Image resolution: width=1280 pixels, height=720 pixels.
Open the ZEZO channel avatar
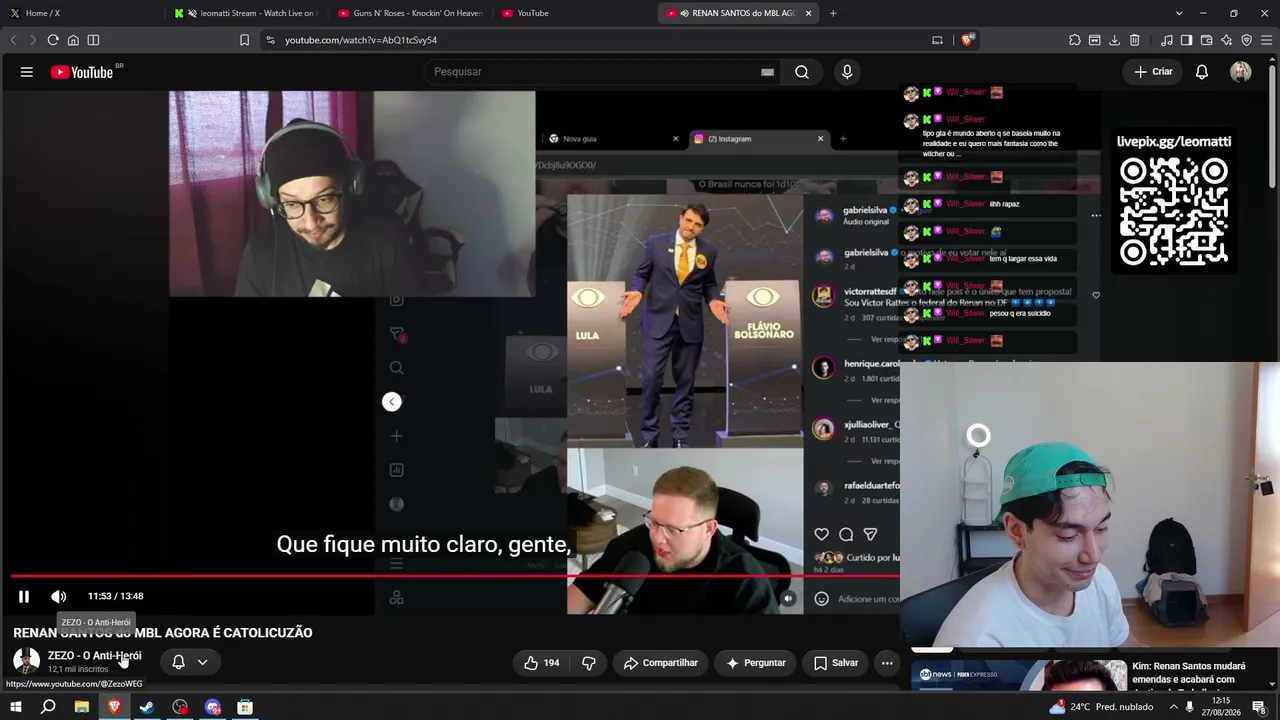(x=27, y=661)
